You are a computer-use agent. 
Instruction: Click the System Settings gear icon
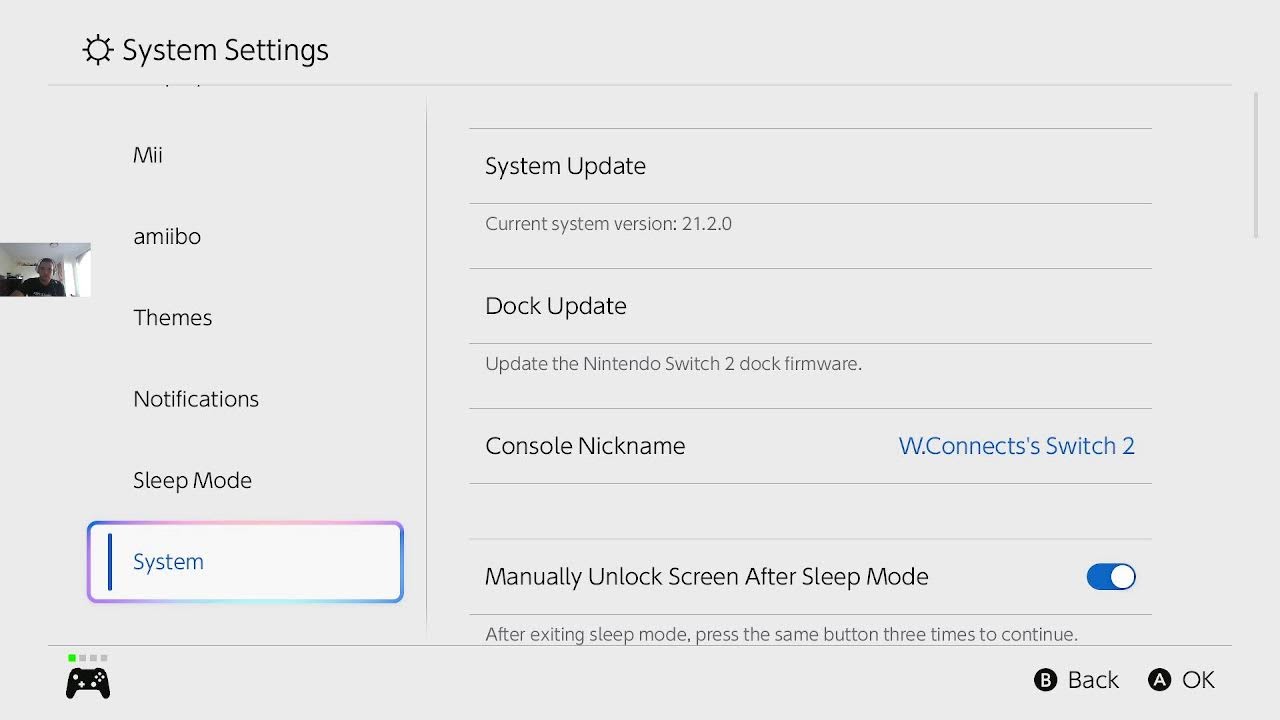pos(97,50)
